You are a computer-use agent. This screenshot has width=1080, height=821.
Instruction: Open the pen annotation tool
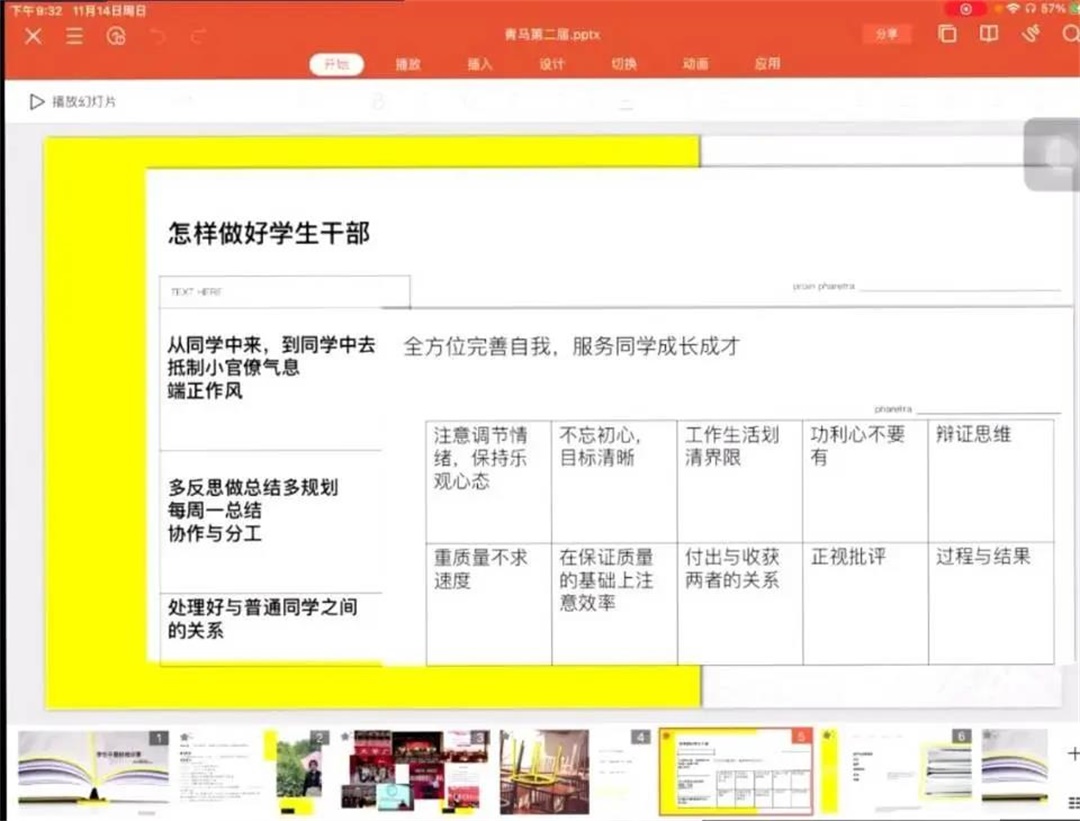1031,34
